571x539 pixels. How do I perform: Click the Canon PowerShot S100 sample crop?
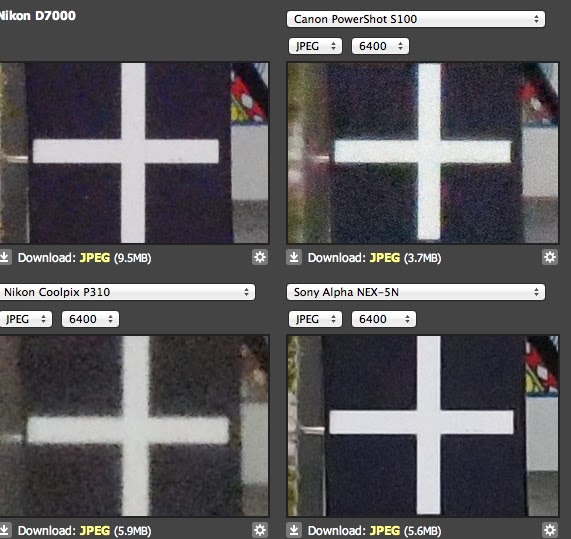[422, 153]
